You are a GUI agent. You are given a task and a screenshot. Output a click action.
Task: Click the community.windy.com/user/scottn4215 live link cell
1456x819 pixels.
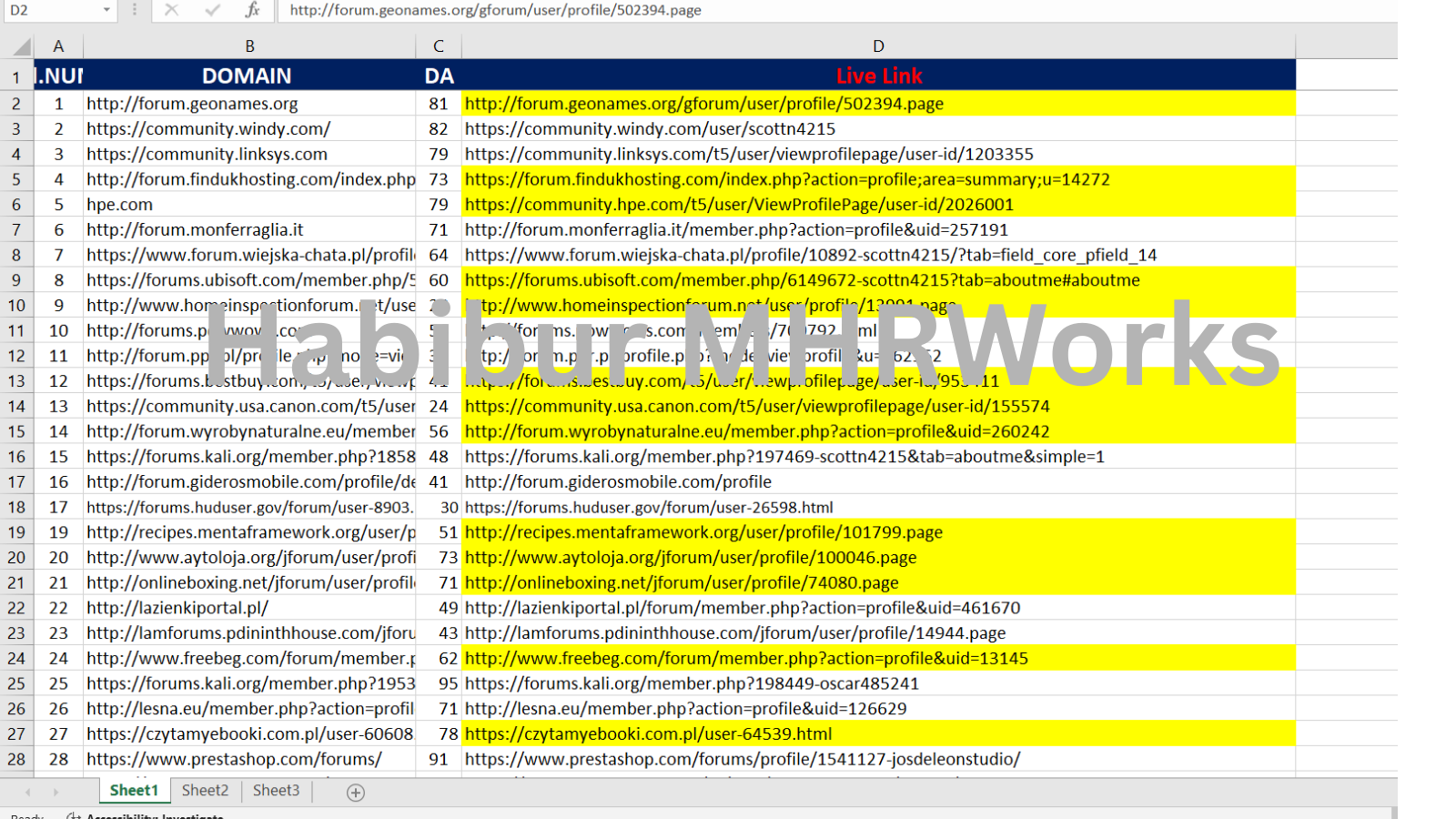650,129
